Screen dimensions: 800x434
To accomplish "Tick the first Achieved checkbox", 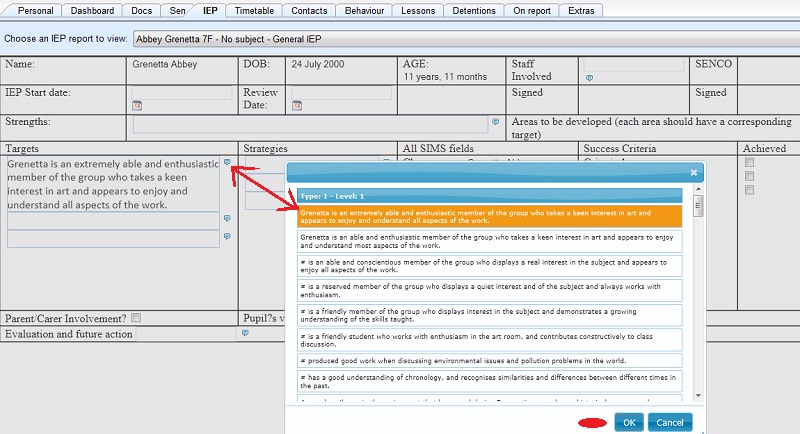I will [748, 162].
